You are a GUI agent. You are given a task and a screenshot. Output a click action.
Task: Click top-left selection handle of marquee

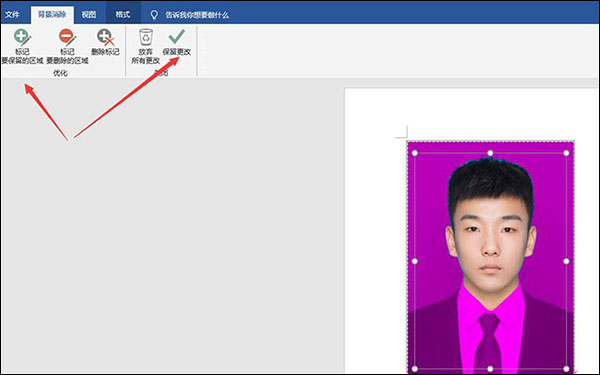point(414,153)
